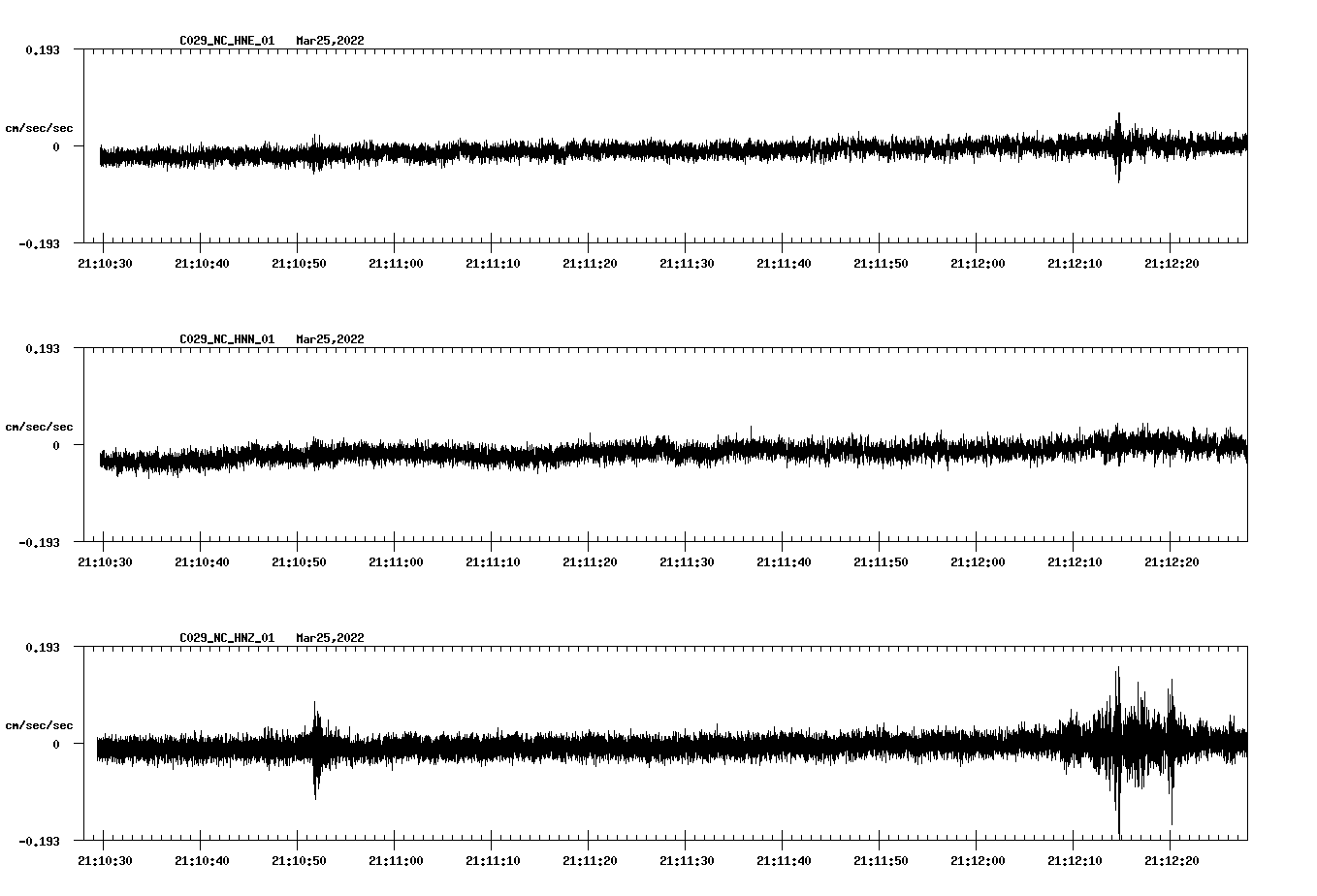Click the 21:11:20 time label on the HNZ plot
Image resolution: width=1317 pixels, height=896 pixels.
tap(590, 861)
